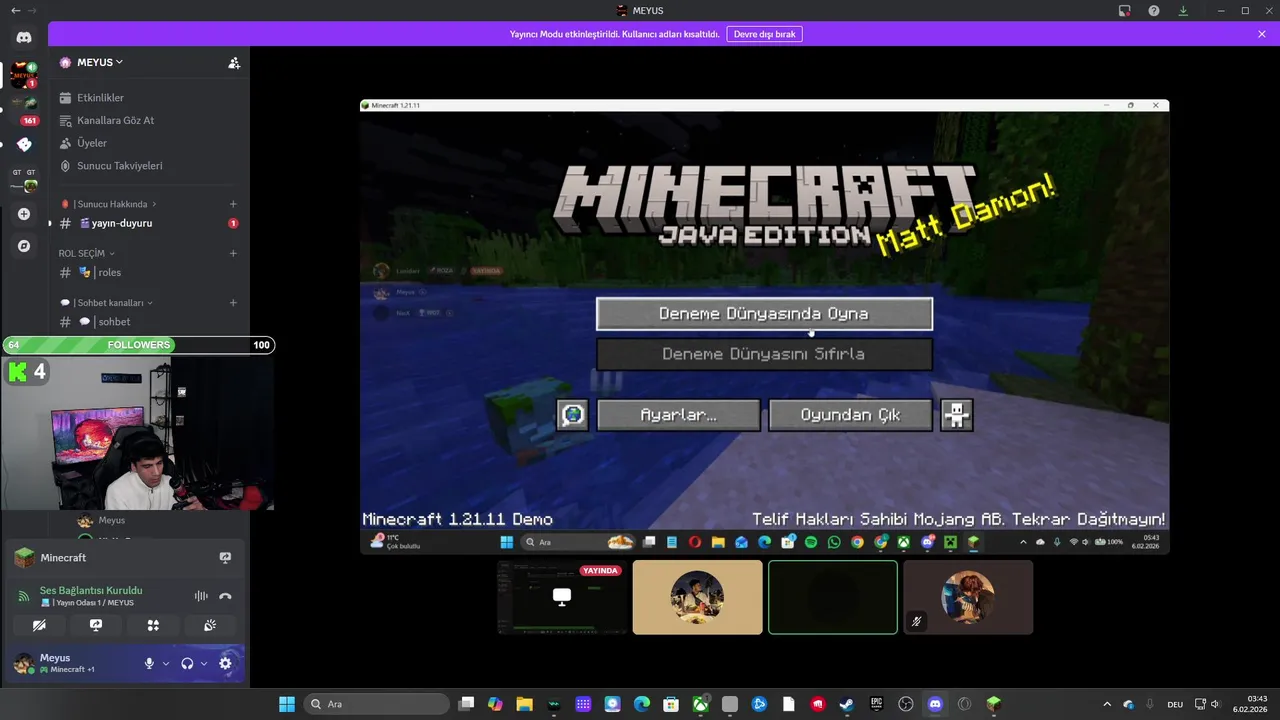
Task: Open the server with 161 unread badge
Action: (24, 109)
